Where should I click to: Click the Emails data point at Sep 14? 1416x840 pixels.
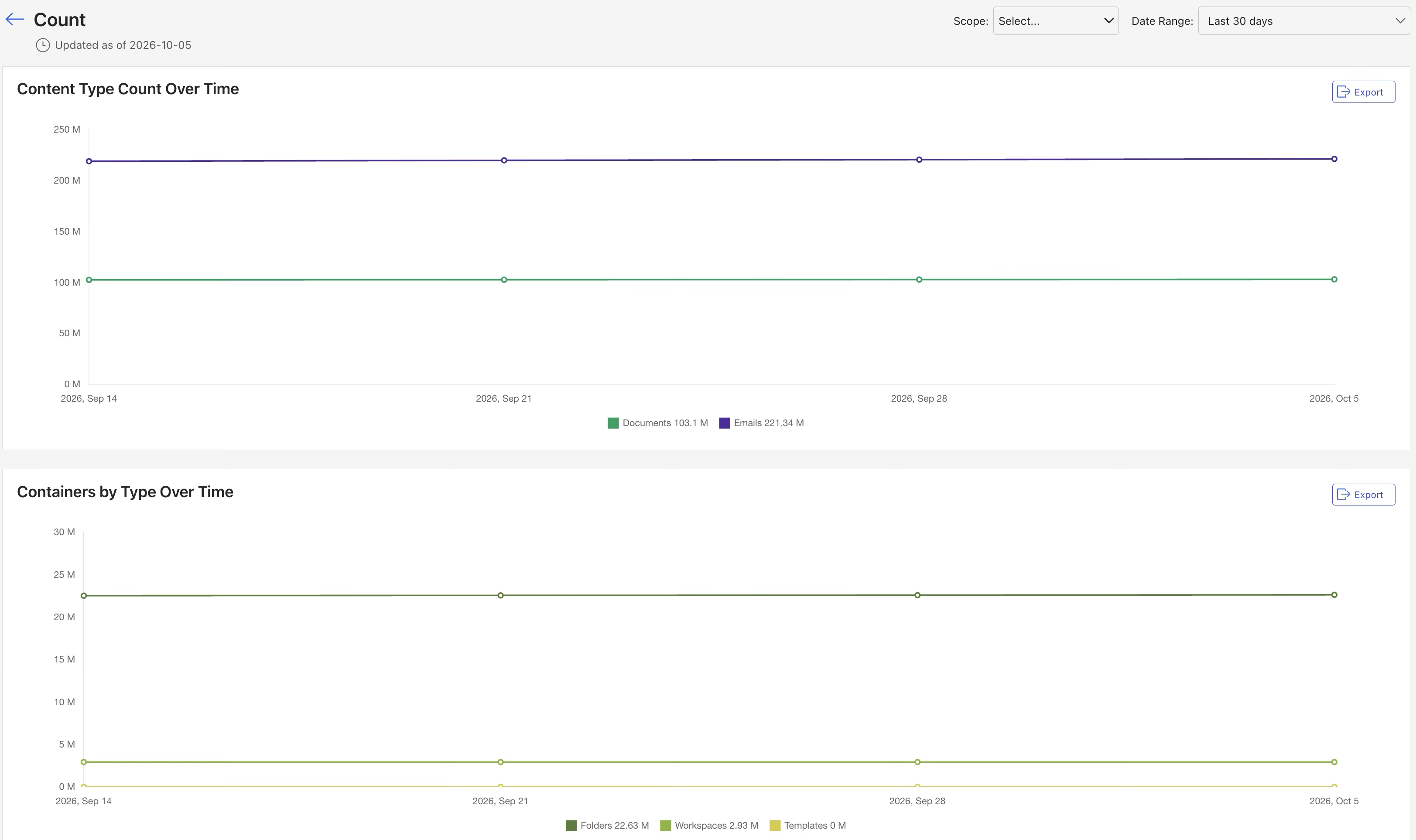(x=89, y=161)
